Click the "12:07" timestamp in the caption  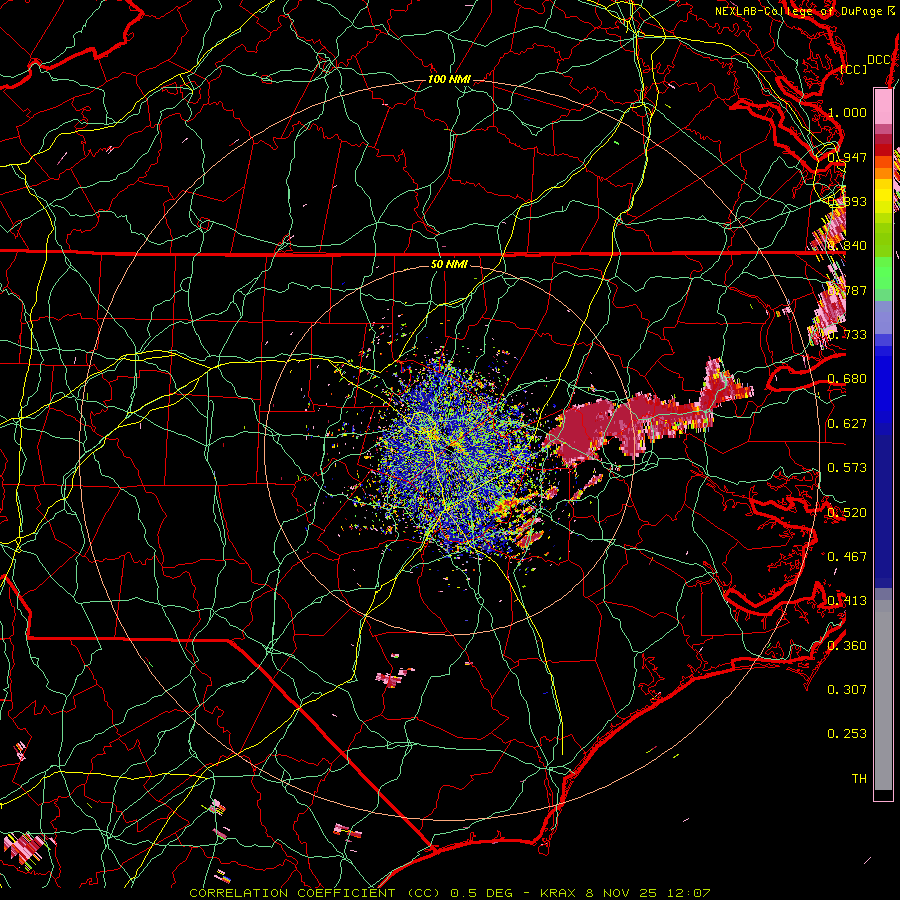(x=688, y=893)
